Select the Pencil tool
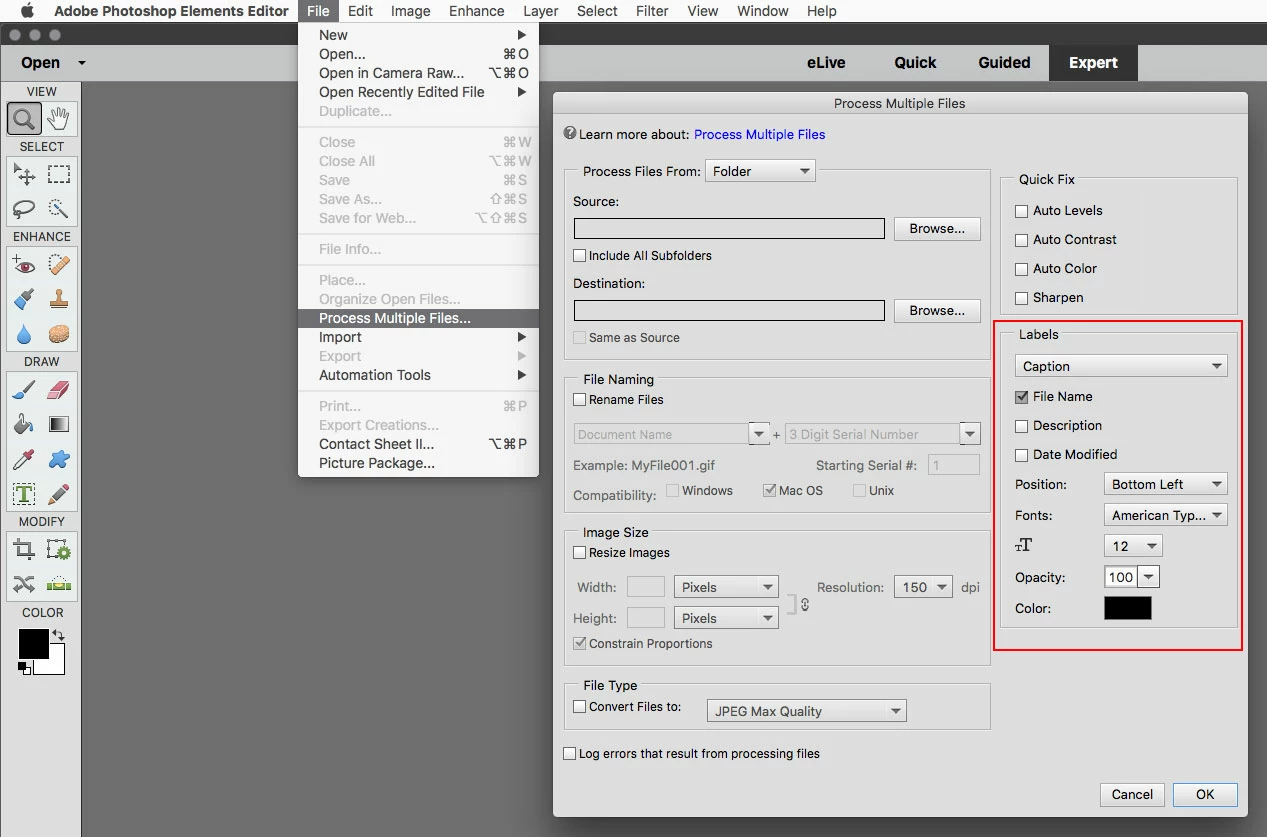This screenshot has height=837, width=1267. point(59,494)
